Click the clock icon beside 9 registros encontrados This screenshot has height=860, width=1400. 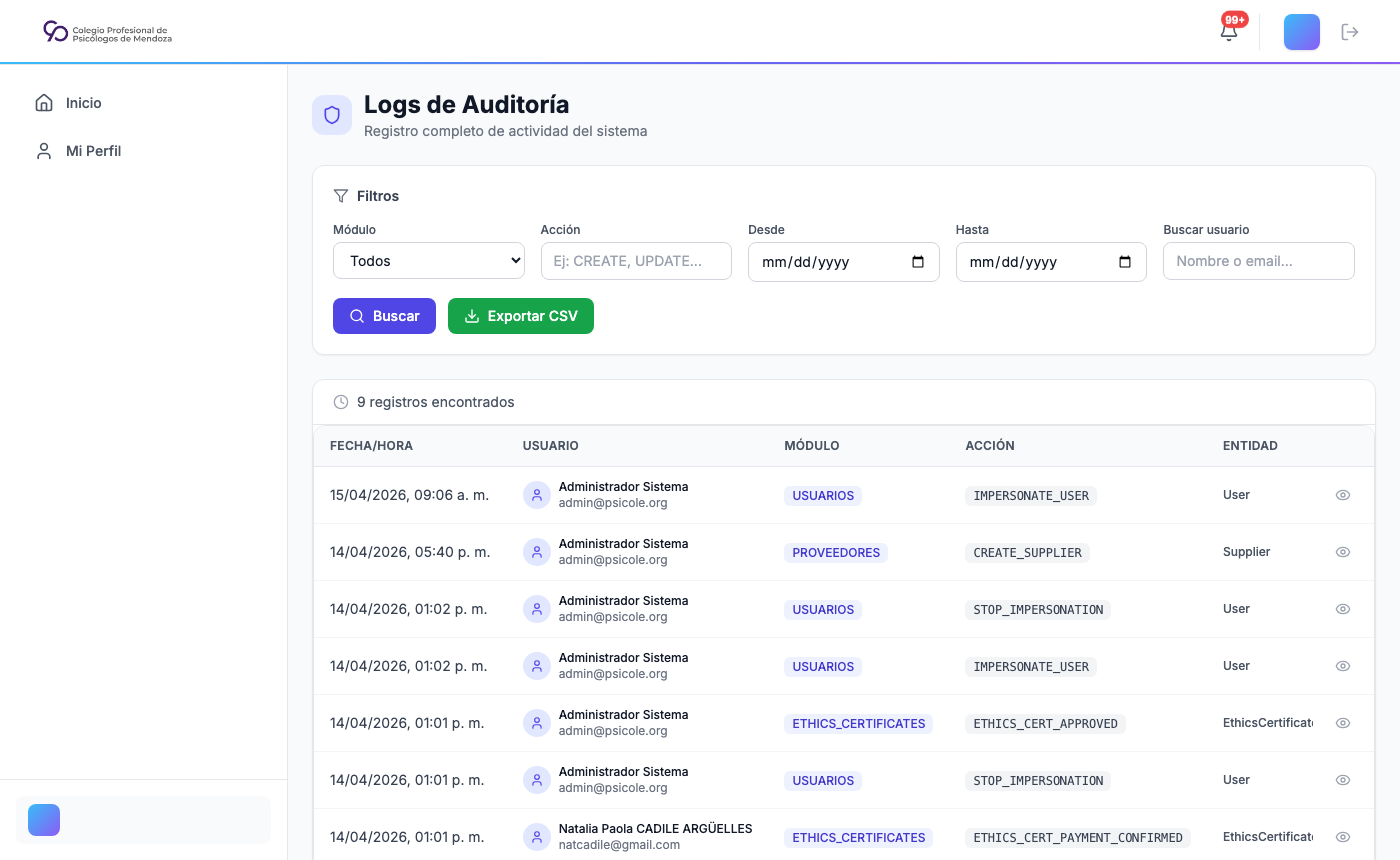[341, 402]
